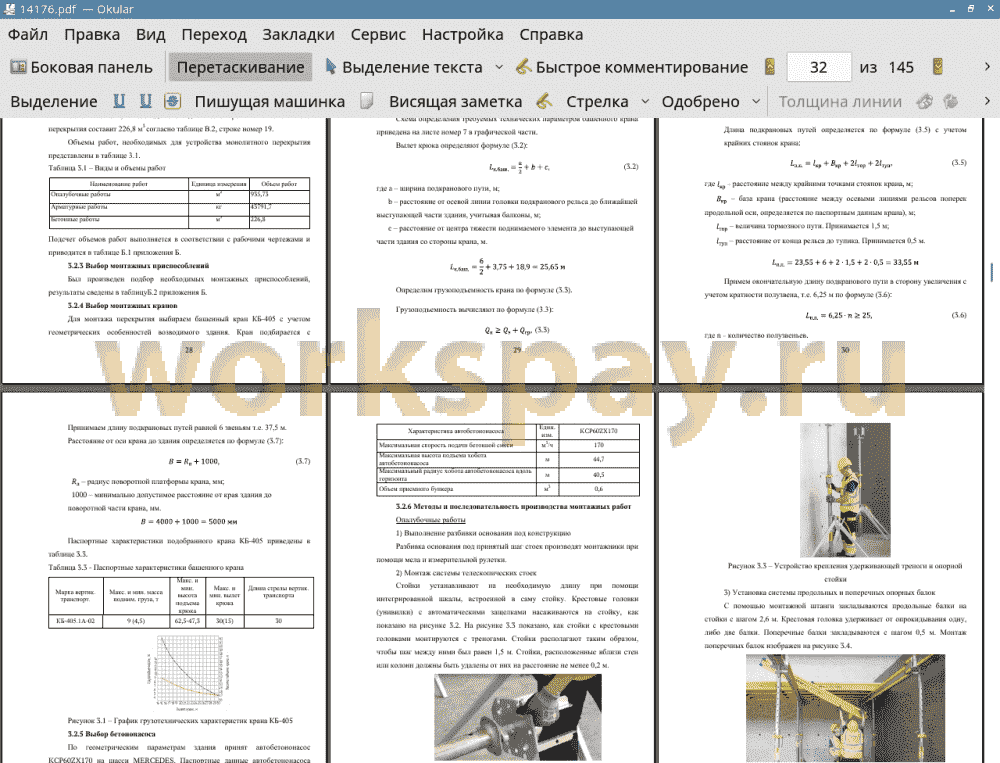Screen dimensions: 1000x763
Task: Toggle Быстрое комментирование annotation toolbar
Action: [633, 67]
